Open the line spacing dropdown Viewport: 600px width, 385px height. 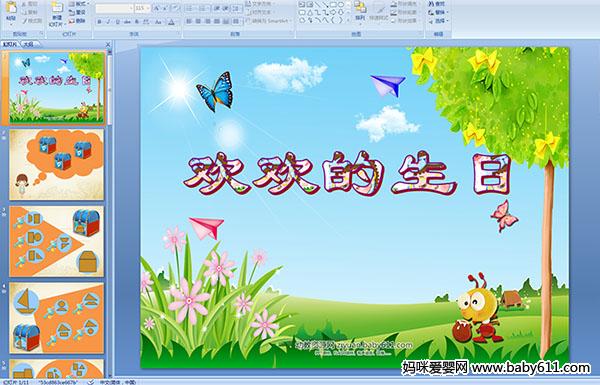[237, 8]
